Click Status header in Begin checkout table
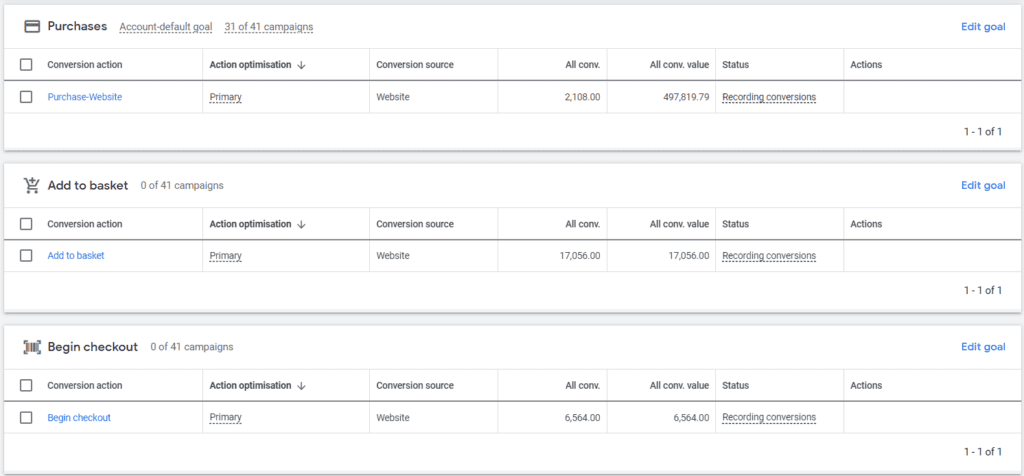The width and height of the screenshot is (1024, 476). click(735, 385)
